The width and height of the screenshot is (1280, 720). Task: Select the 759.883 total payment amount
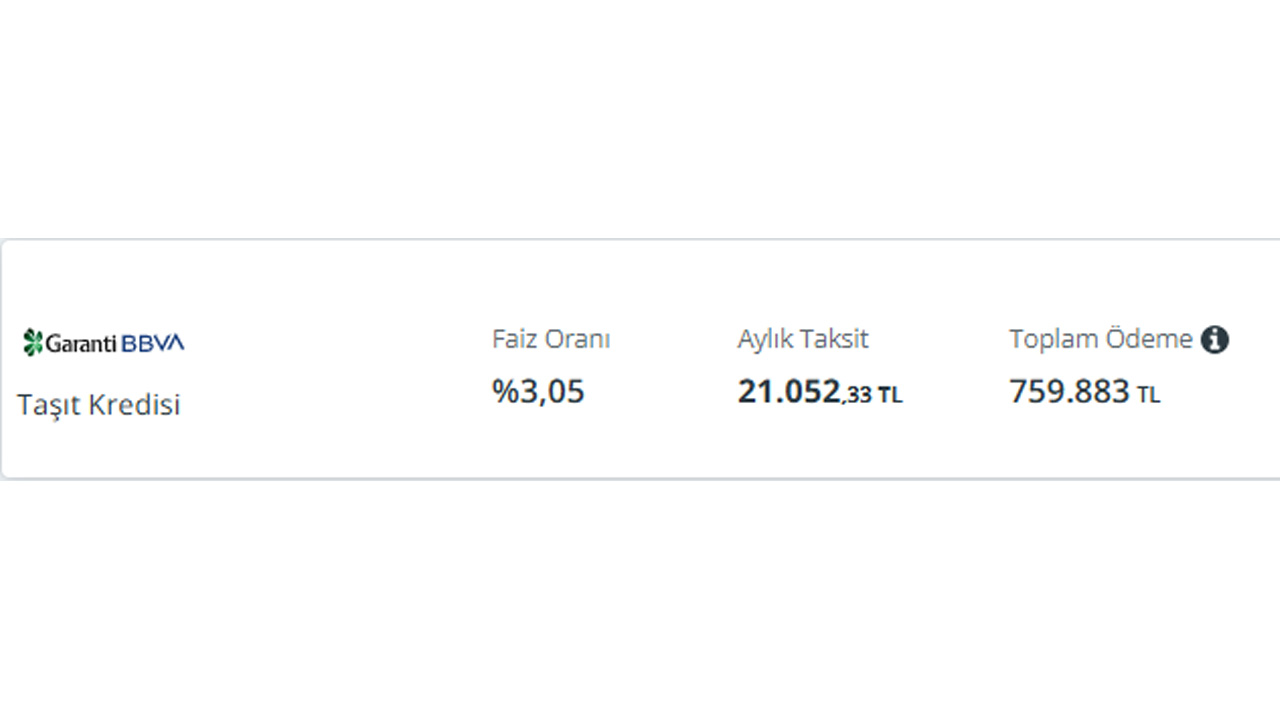point(1069,391)
